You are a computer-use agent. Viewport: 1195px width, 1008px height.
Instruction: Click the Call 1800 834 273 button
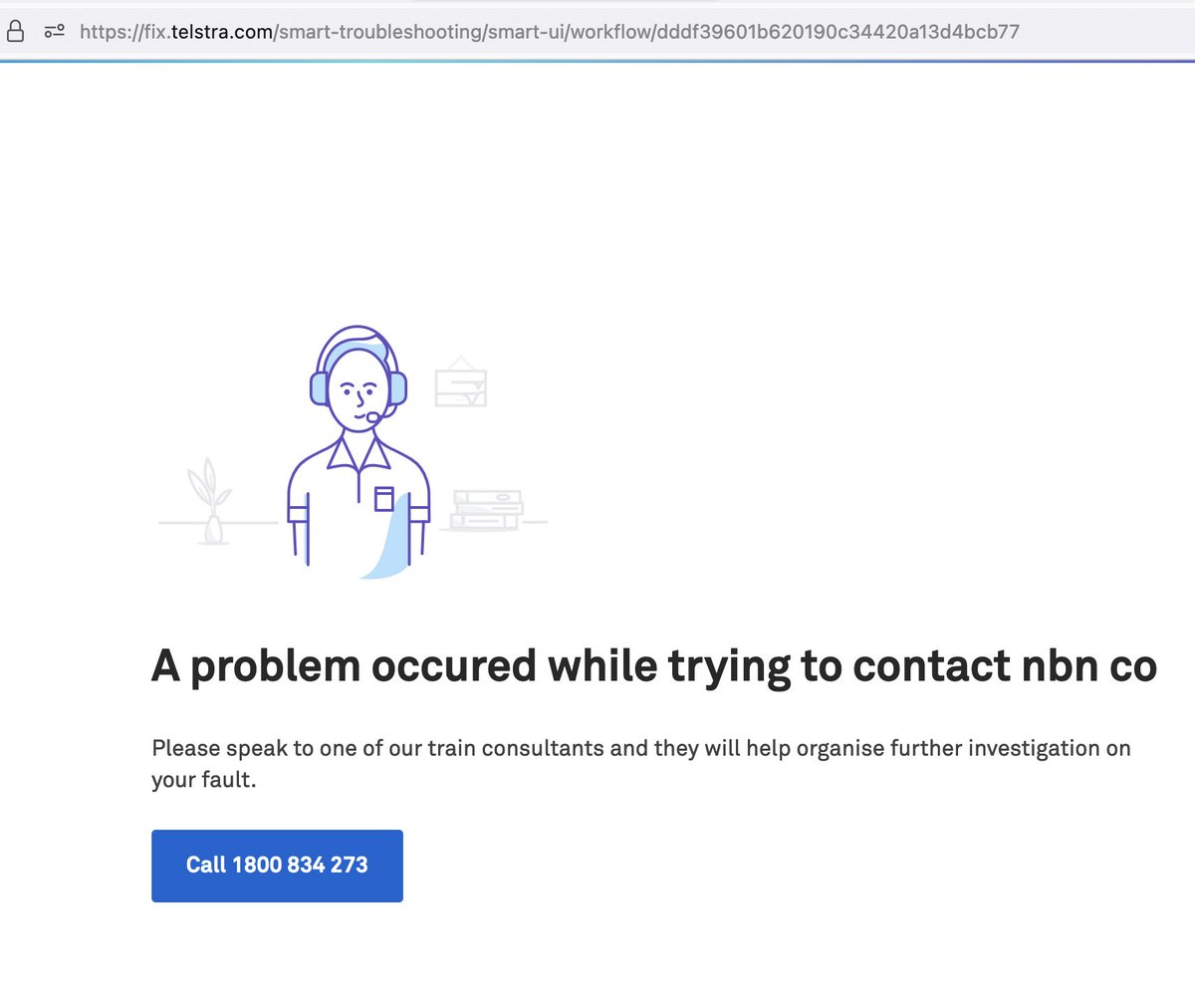click(x=277, y=866)
